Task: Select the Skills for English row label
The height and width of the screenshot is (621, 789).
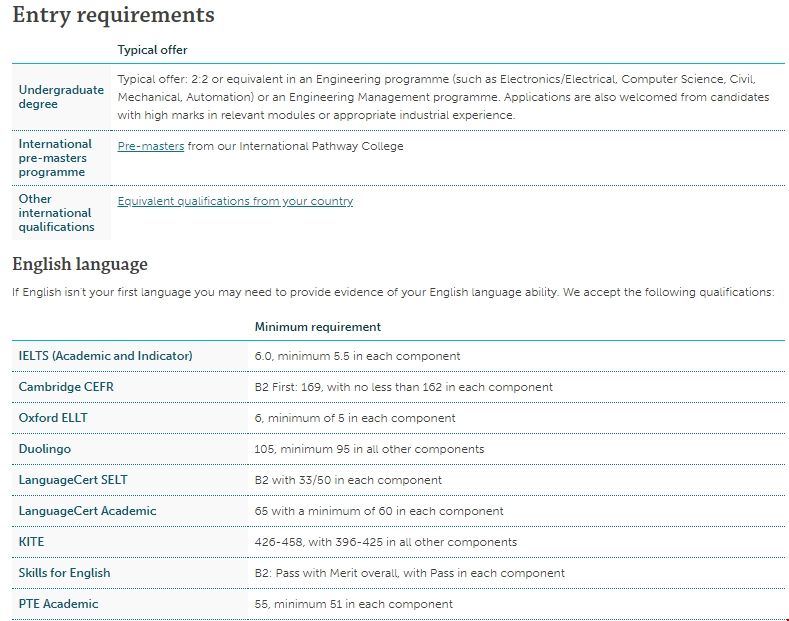Action: 64,573
